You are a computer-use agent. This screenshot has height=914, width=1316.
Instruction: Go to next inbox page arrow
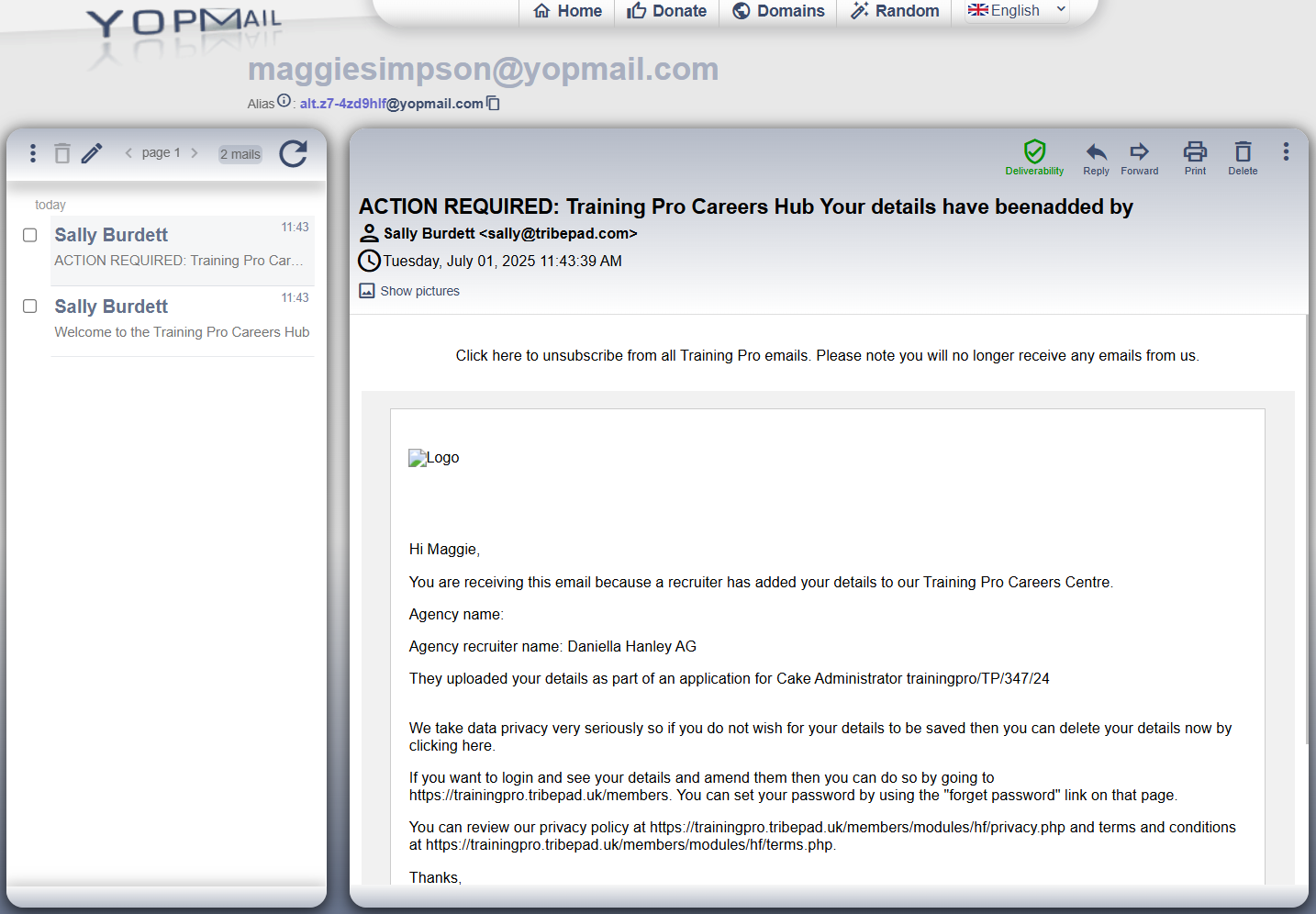coord(195,153)
